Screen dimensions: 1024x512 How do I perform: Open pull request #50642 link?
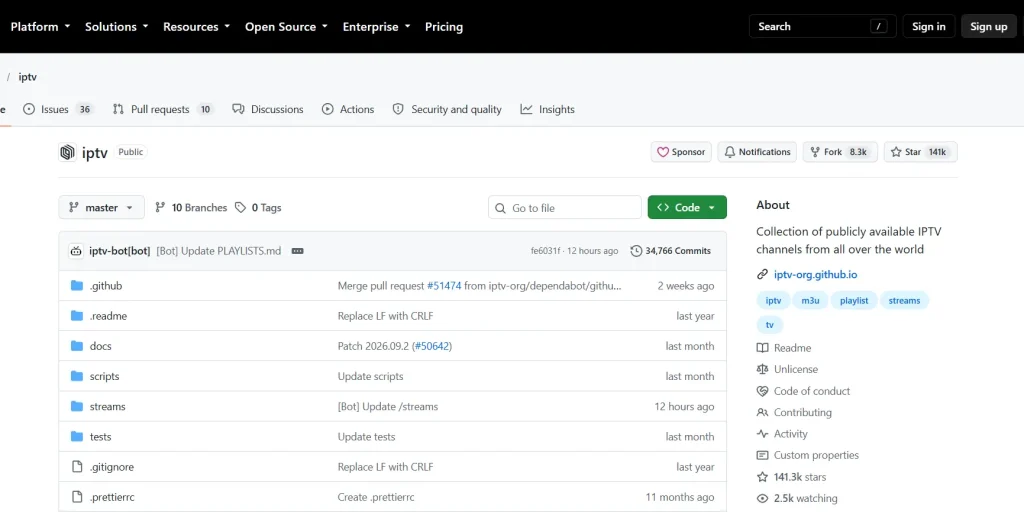[x=432, y=346]
